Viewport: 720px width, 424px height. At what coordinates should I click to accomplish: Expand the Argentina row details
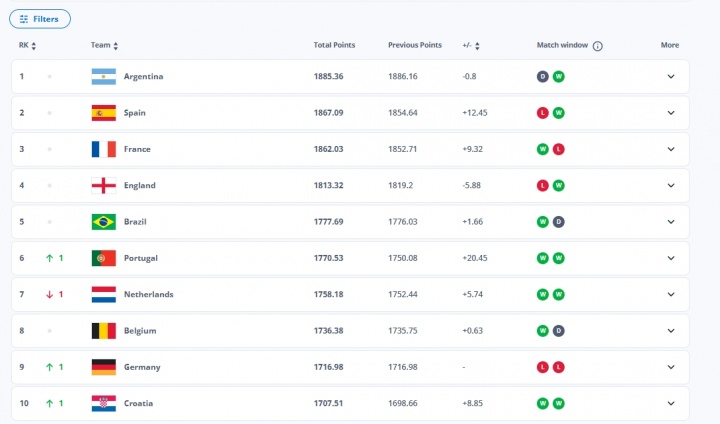pyautogui.click(x=671, y=77)
